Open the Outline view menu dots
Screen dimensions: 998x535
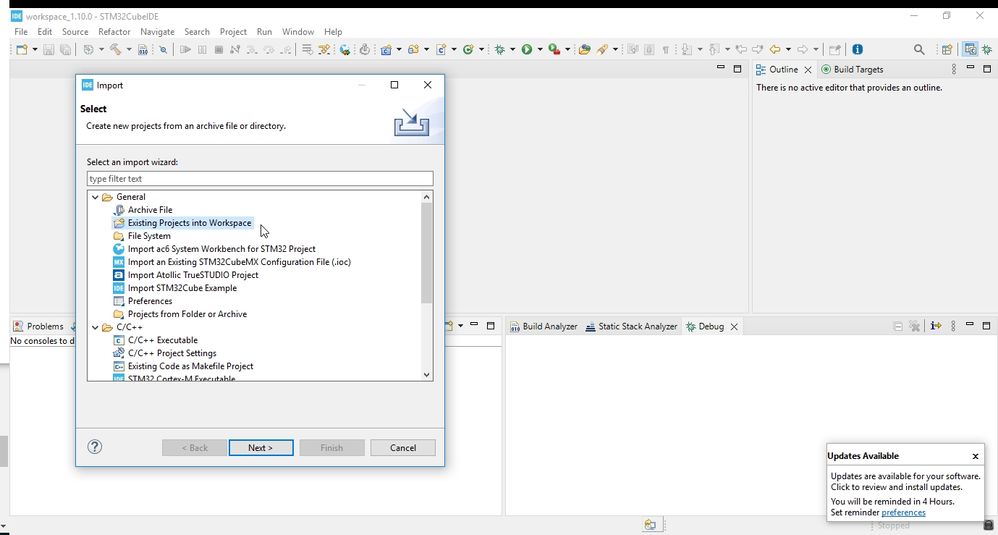click(953, 69)
